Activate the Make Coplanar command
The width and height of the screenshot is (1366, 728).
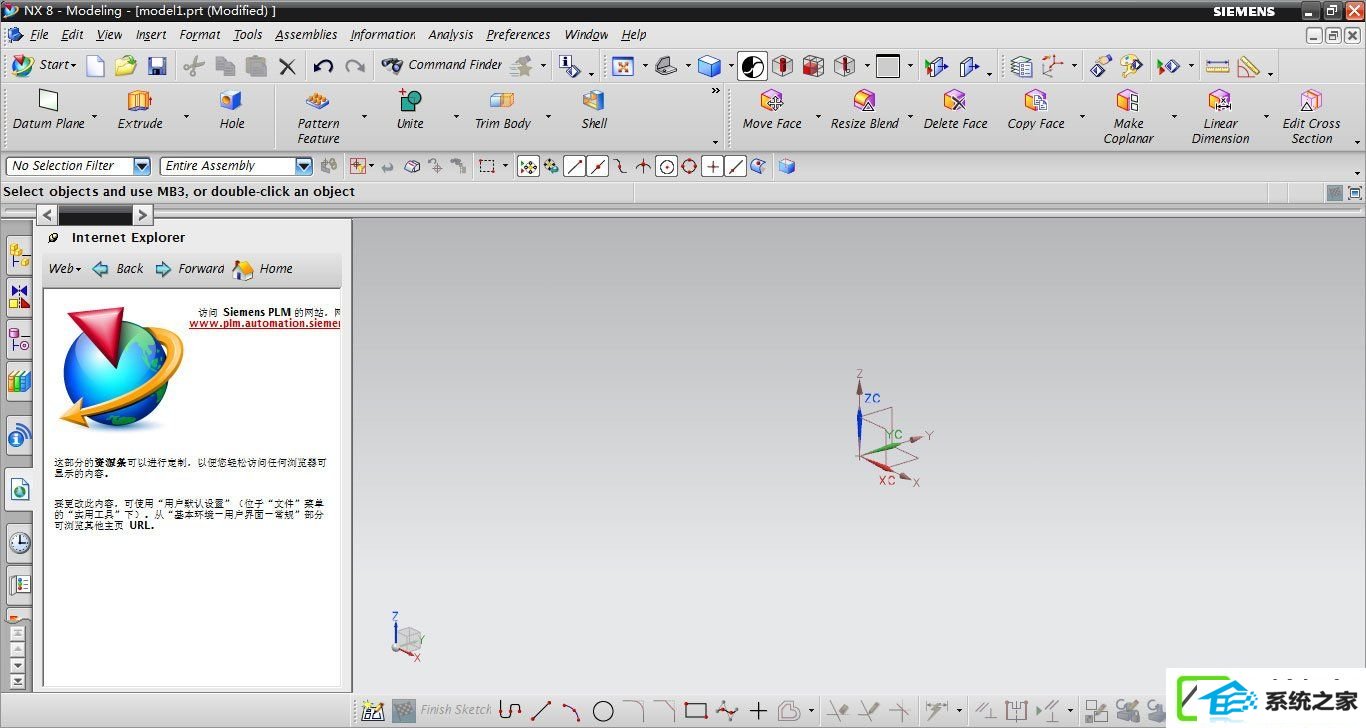(1128, 116)
